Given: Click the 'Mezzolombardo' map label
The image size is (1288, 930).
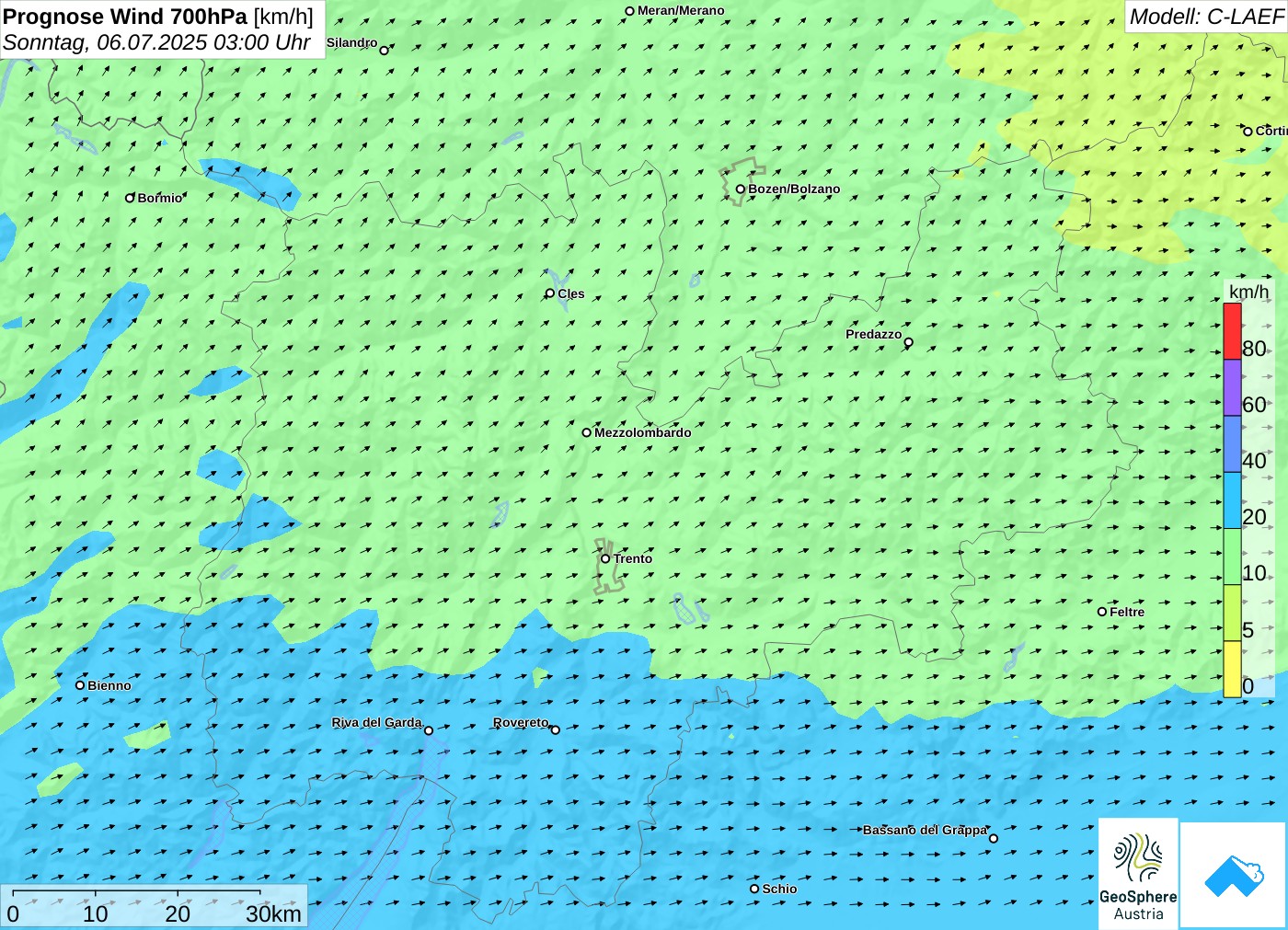Looking at the screenshot, I should [642, 432].
